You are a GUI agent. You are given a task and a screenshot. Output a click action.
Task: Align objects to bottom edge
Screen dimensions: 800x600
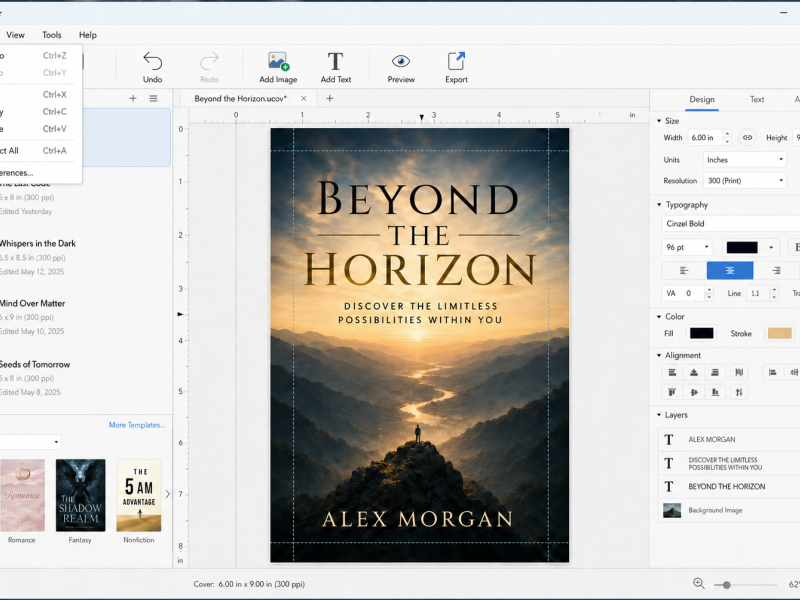715,392
